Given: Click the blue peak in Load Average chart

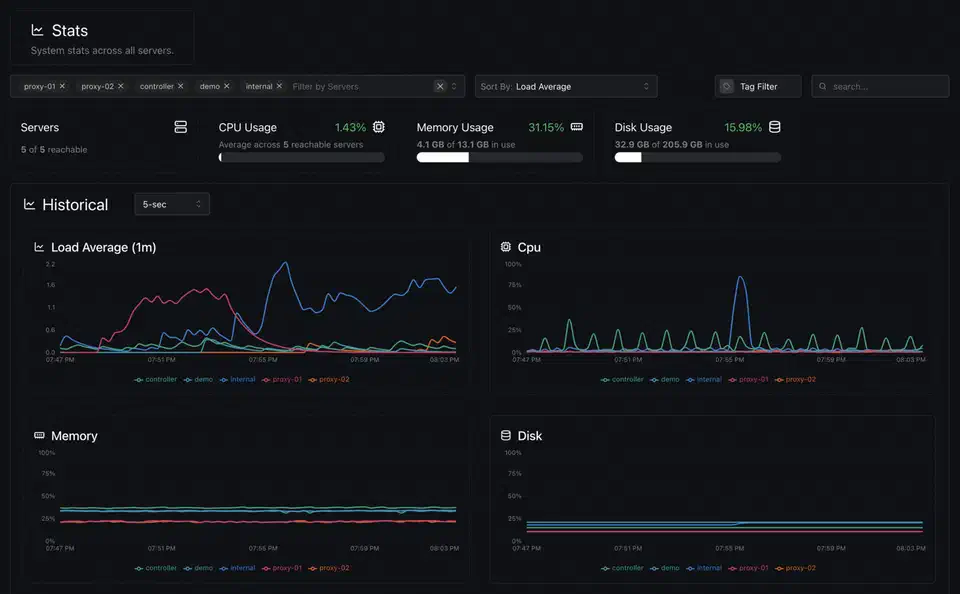Looking at the screenshot, I should 285,265.
